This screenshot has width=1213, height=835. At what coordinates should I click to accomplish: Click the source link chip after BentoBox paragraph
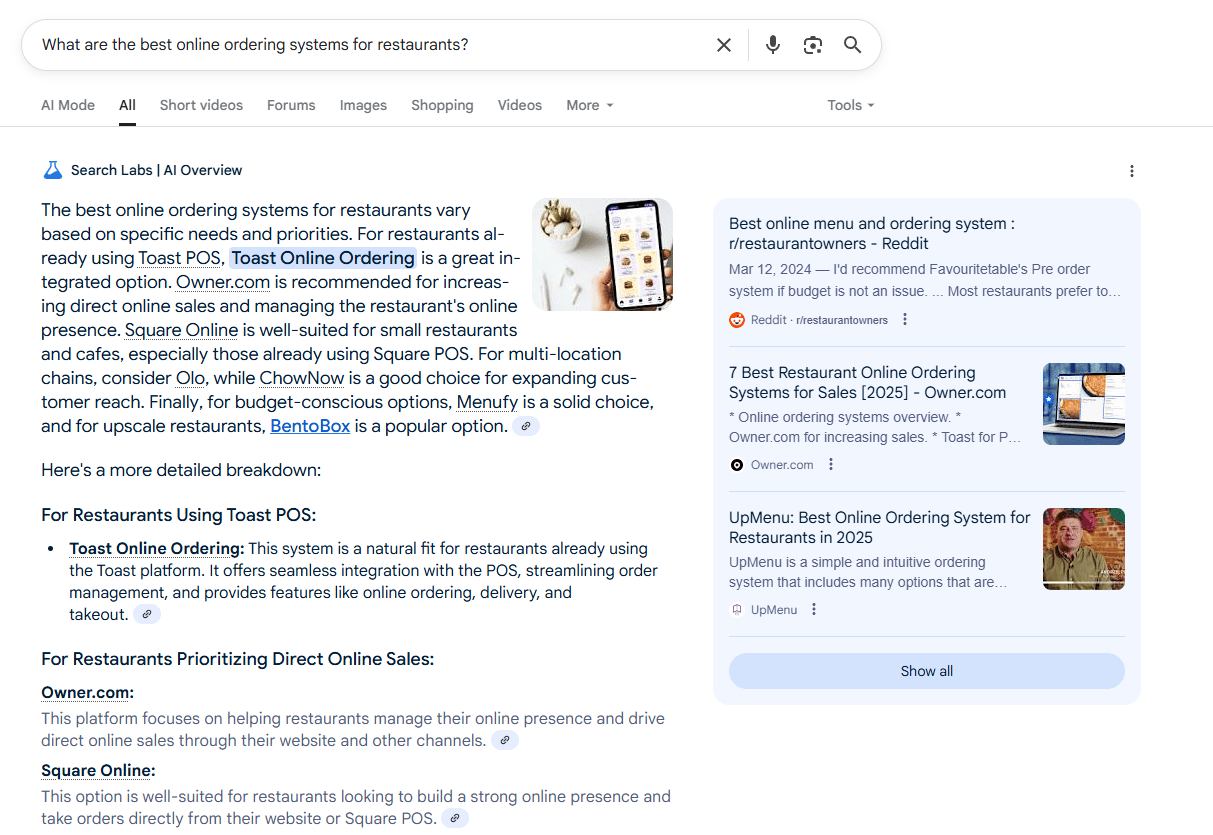(526, 427)
